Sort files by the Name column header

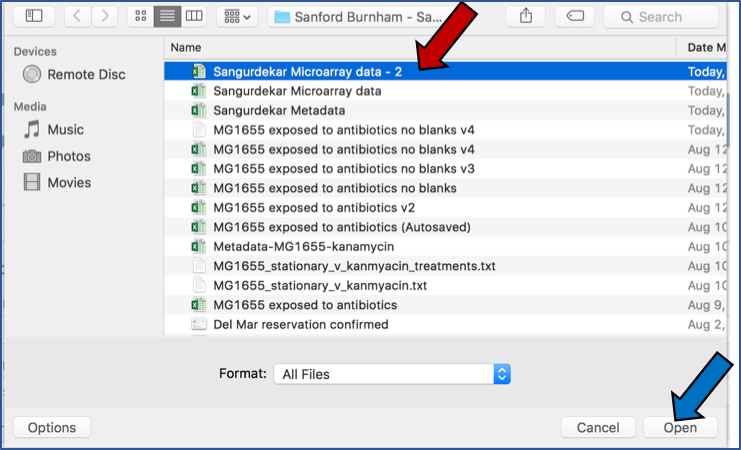pos(420,47)
